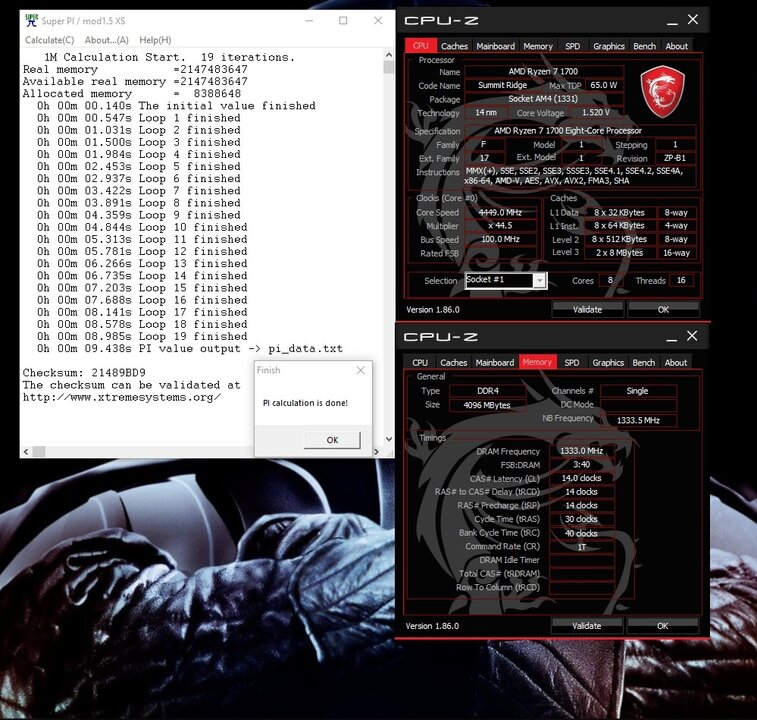
Task: Click the Super PI vertical scrollbar down arrow
Action: [389, 439]
